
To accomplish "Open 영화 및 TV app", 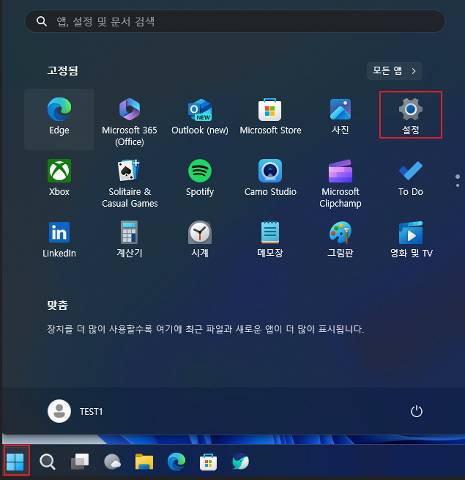I will pos(411,239).
